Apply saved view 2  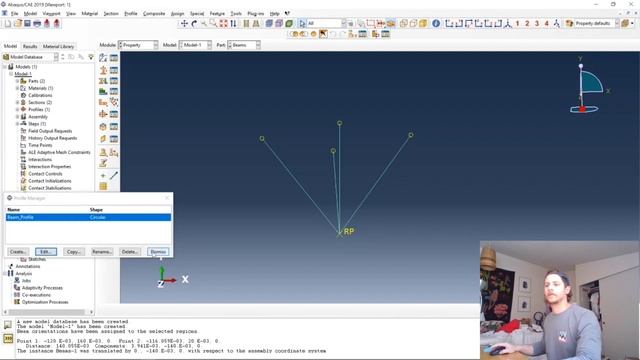point(527,24)
